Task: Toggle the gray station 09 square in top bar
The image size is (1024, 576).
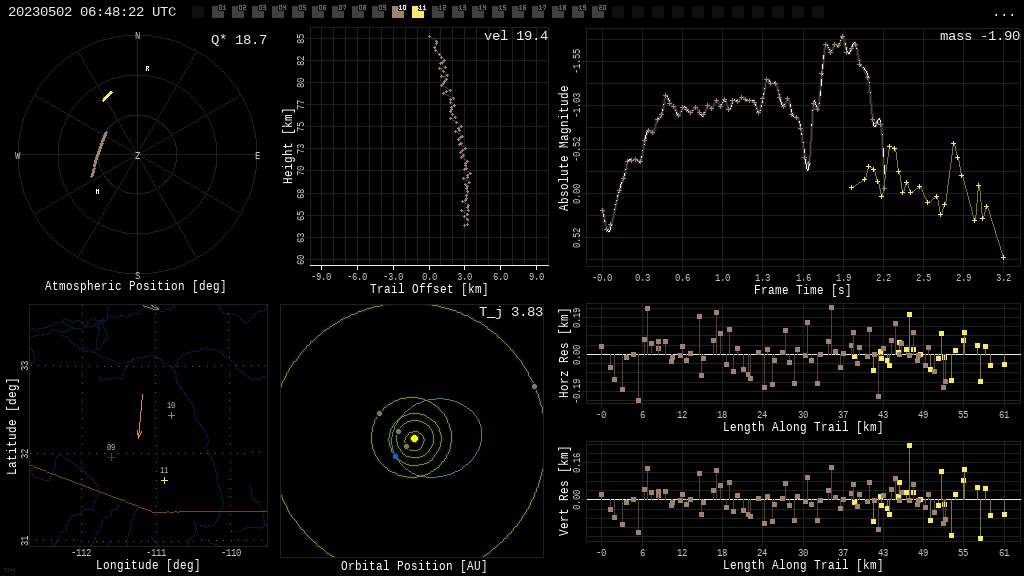Action: coord(379,12)
